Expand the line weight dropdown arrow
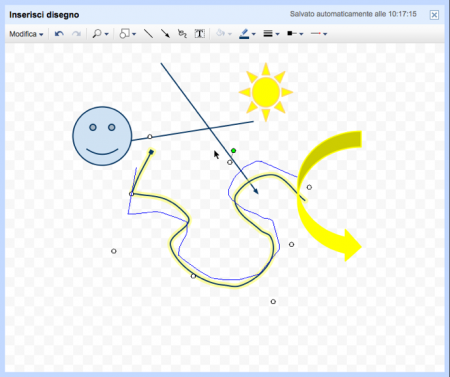Screen dimensions: 450x377 tap(277, 34)
